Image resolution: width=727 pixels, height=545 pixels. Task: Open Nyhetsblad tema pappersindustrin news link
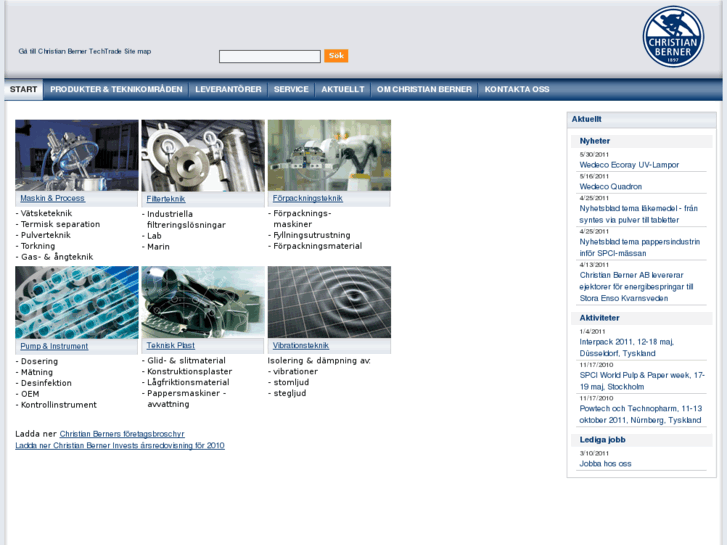click(x=640, y=247)
